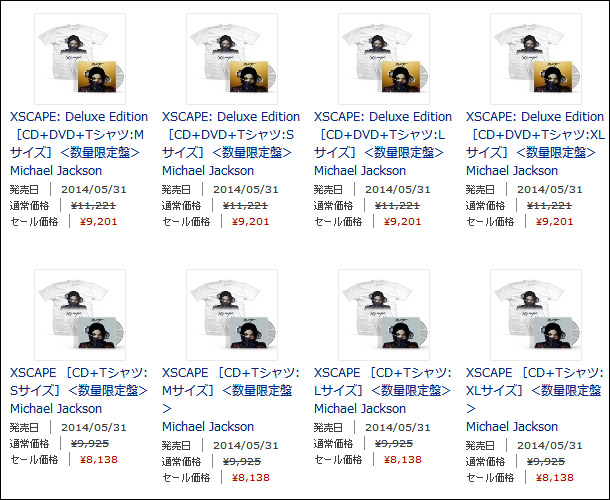The height and width of the screenshot is (500, 610).
Task: Open XSCAPE CD+Tシャツ:XLサイズ title link
Action: point(535,390)
